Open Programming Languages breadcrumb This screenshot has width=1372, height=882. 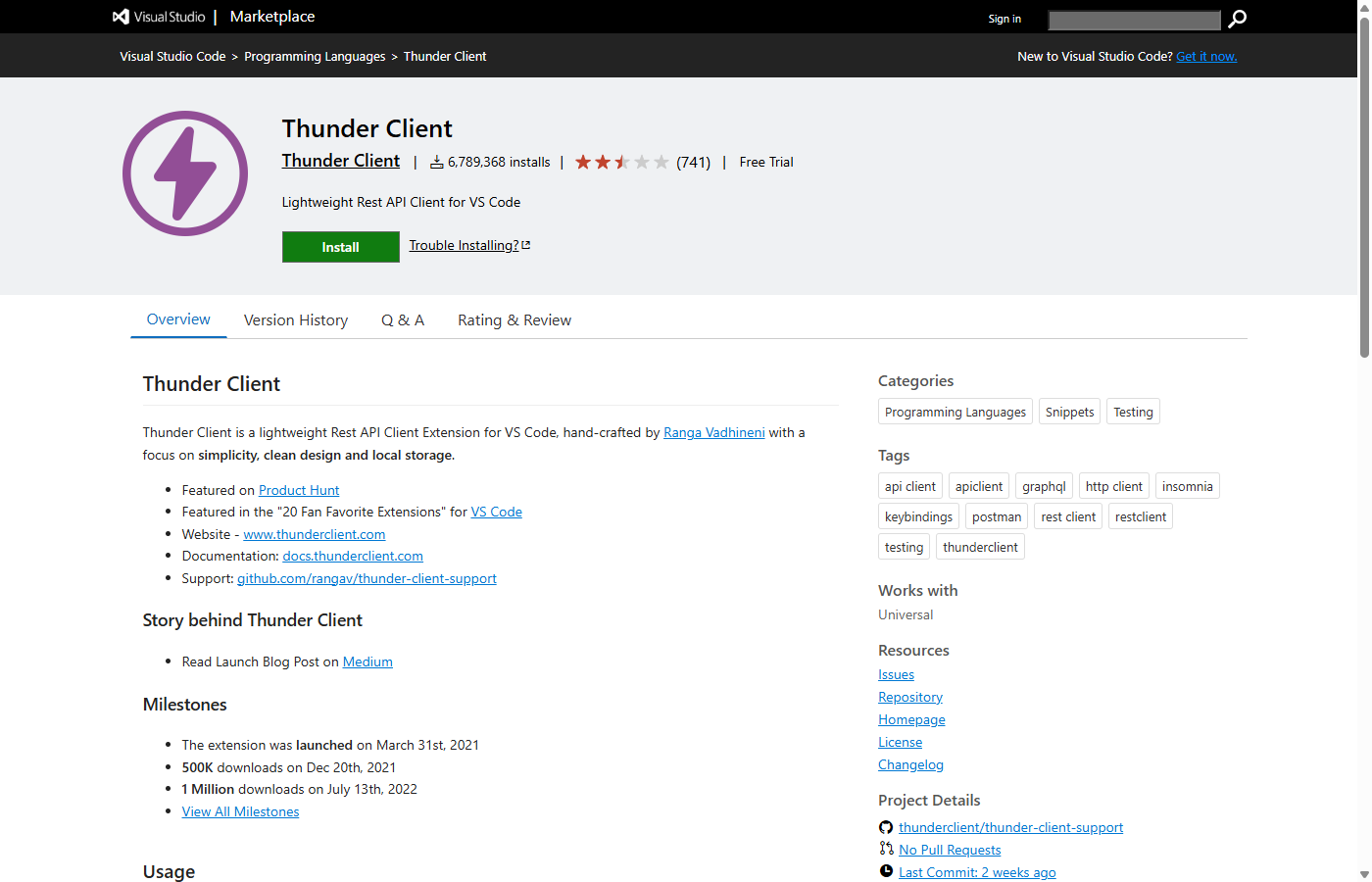pos(315,57)
